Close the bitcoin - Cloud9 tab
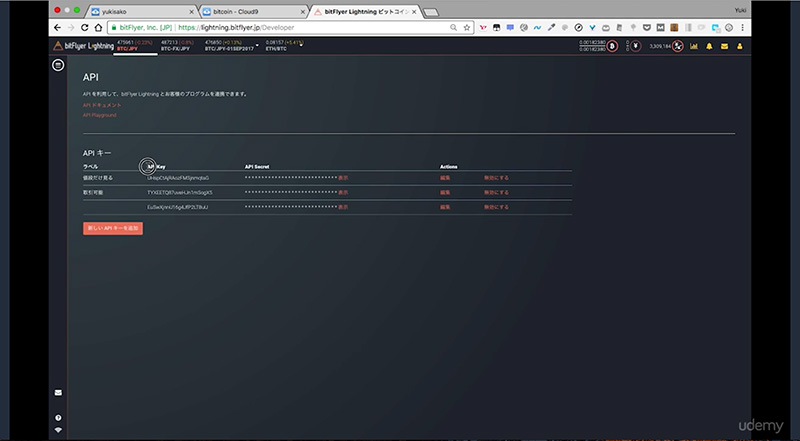This screenshot has width=800, height=441. (x=303, y=12)
